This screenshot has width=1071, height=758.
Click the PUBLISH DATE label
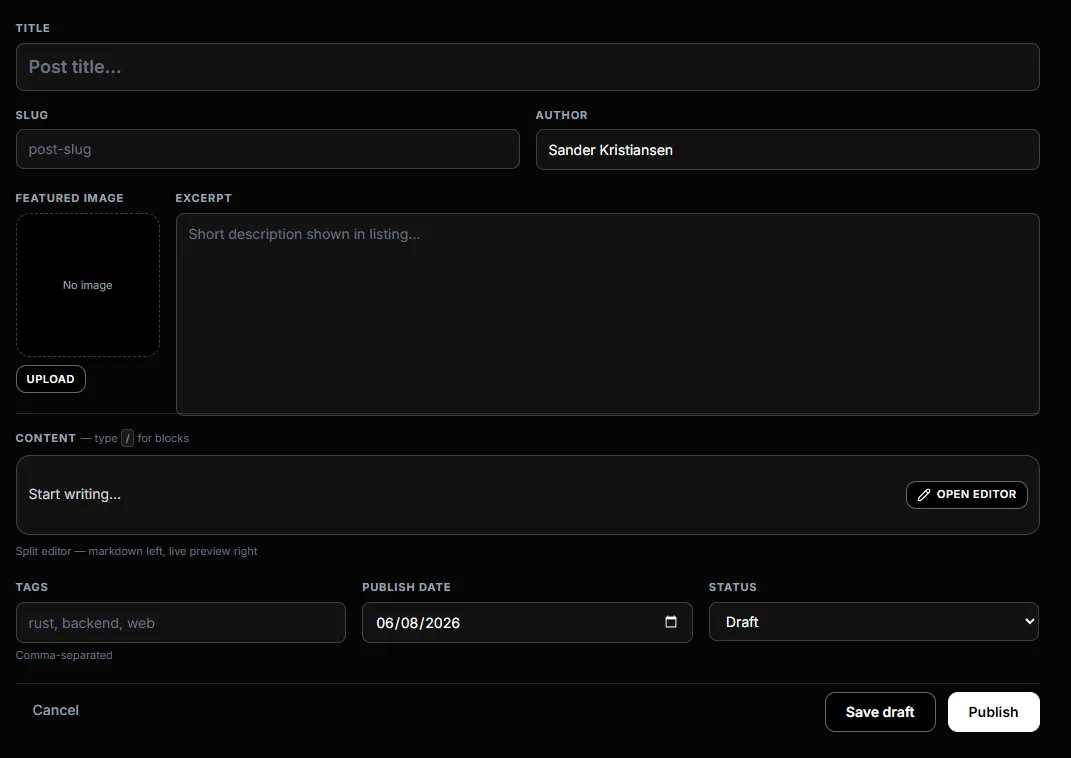(x=406, y=587)
